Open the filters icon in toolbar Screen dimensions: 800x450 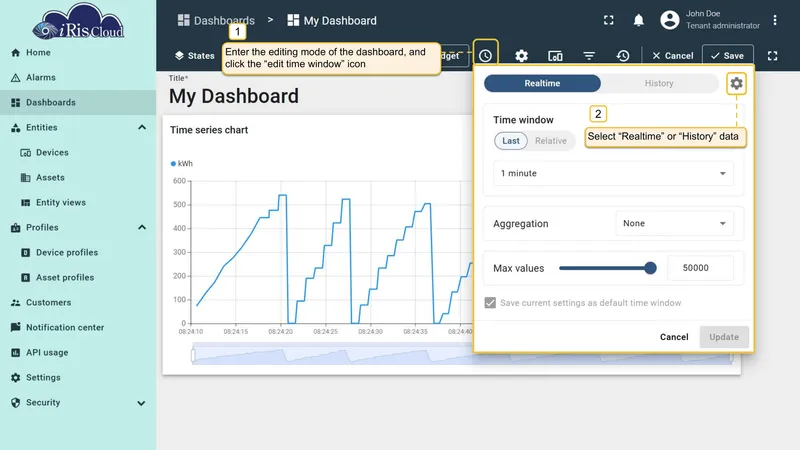click(589, 56)
